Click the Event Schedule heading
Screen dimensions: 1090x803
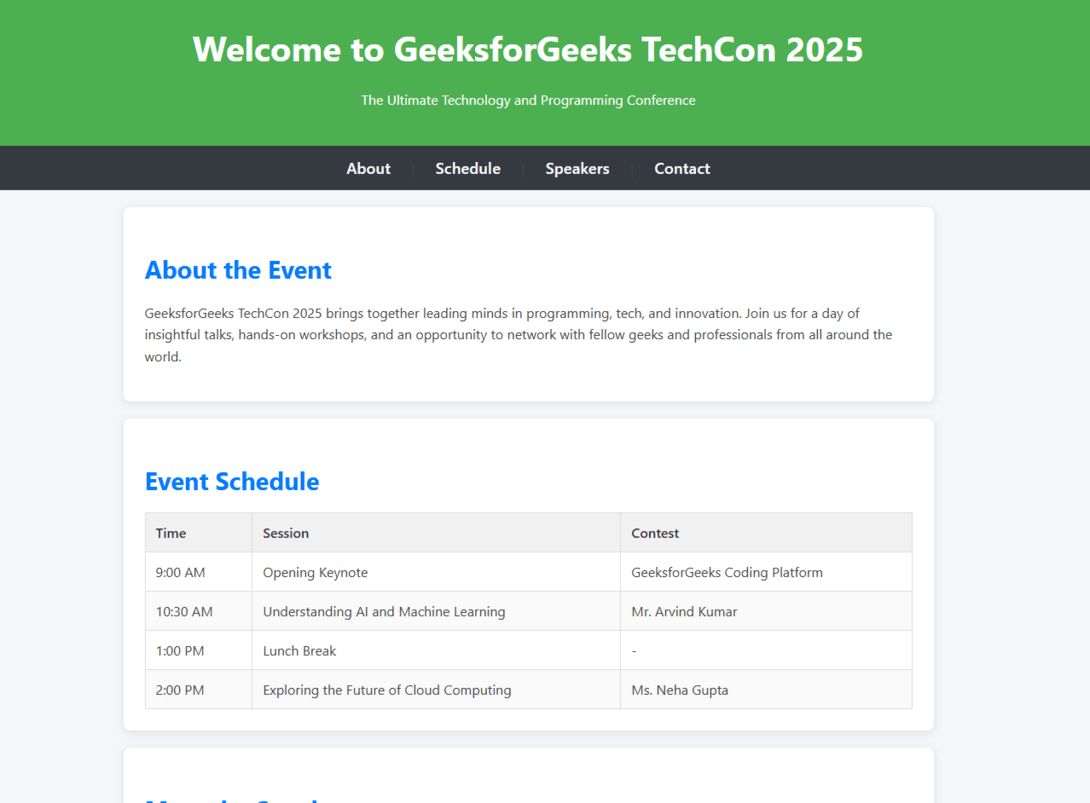231,481
